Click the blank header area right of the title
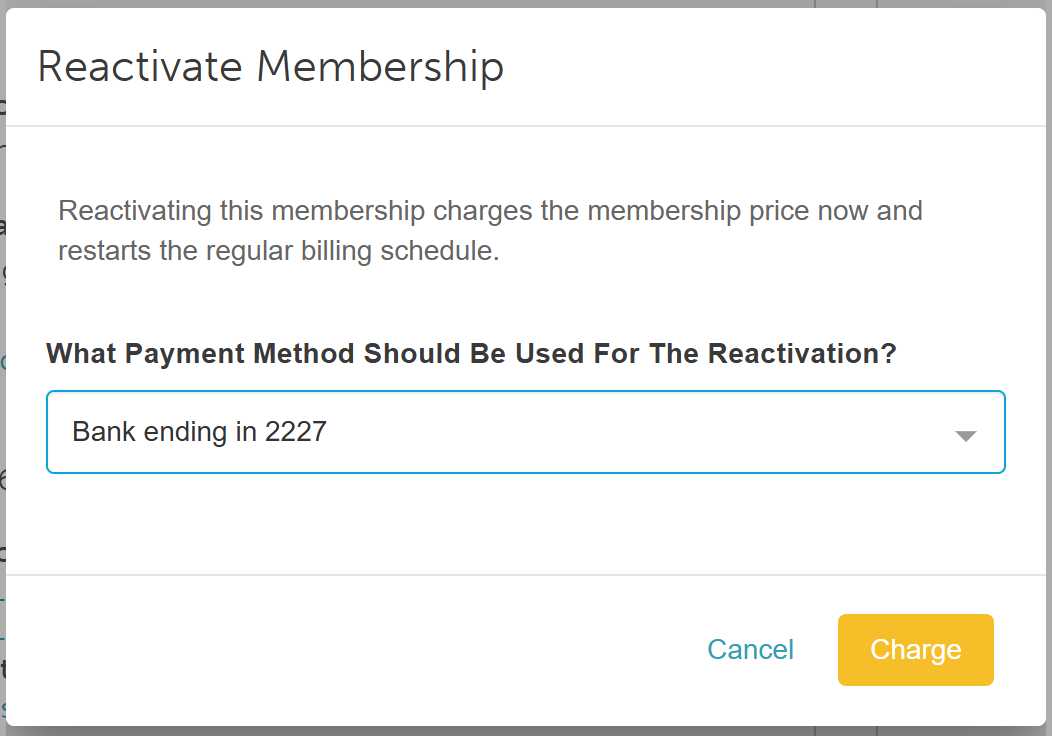This screenshot has width=1052, height=736. [772, 66]
